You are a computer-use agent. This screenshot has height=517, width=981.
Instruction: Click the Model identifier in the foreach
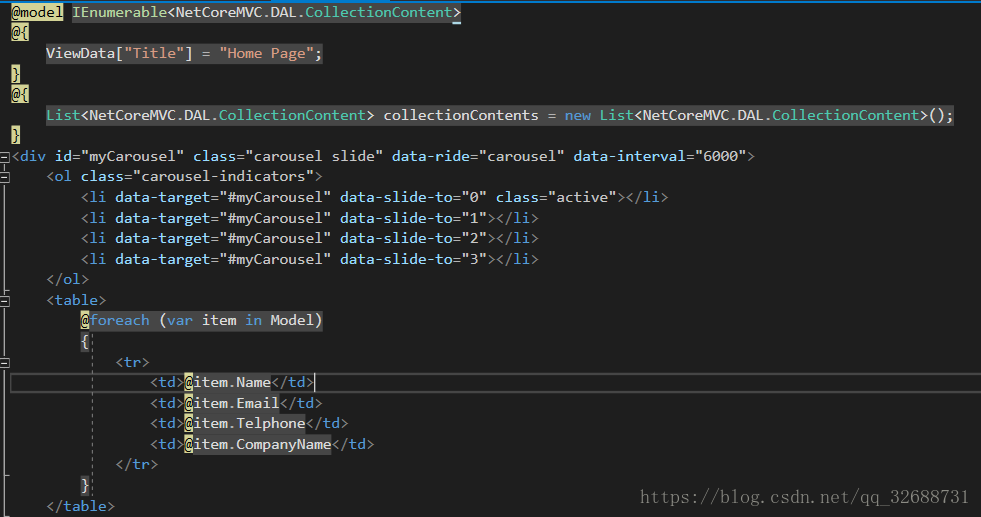point(292,320)
